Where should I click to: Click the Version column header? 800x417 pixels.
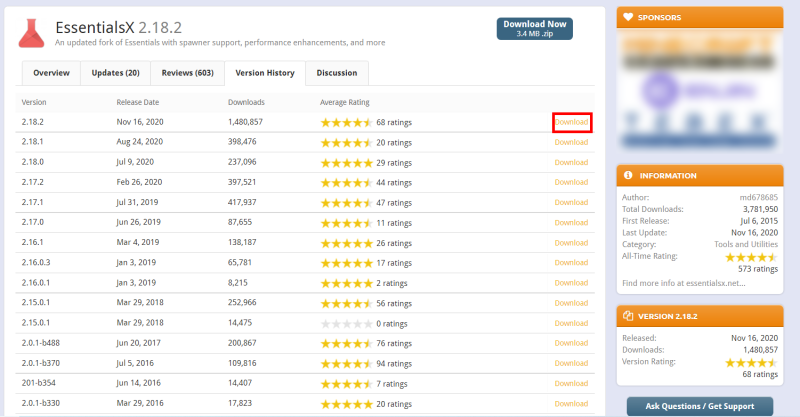point(34,102)
